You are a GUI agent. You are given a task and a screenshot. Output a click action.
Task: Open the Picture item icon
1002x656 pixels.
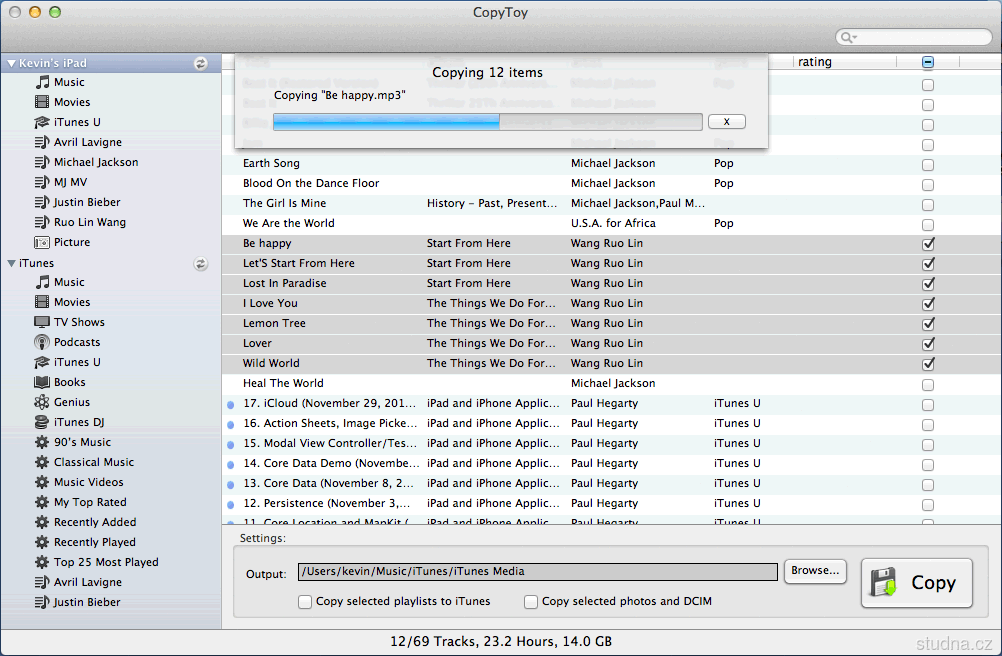42,242
